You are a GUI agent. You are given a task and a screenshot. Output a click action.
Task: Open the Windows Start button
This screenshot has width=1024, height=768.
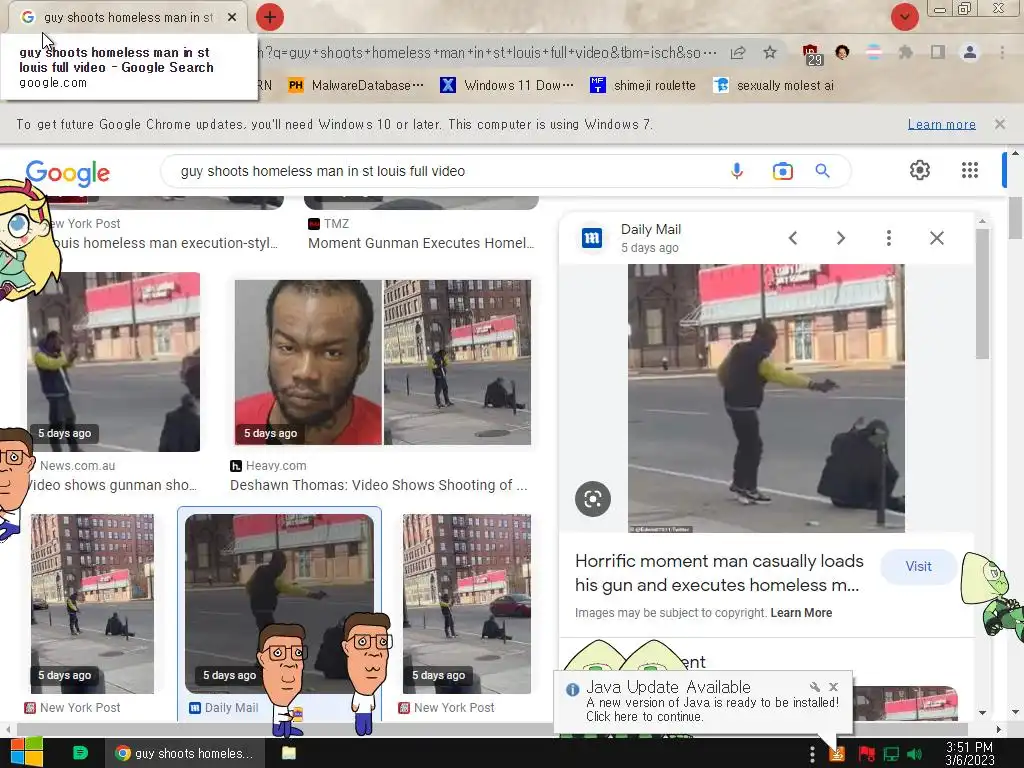tap(26, 752)
